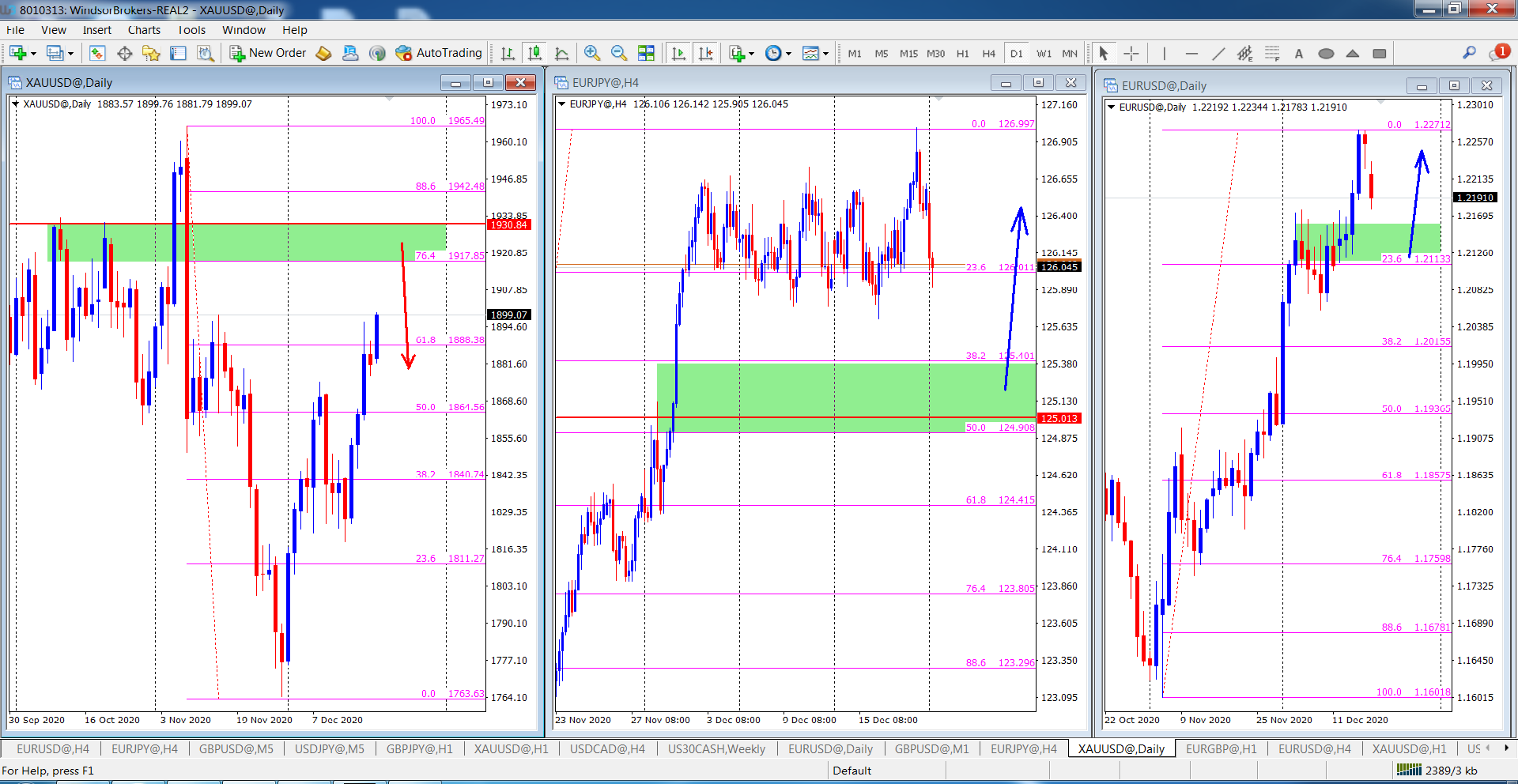Draw a rectangle shape
This screenshot has width=1518, height=784.
click(1380, 53)
